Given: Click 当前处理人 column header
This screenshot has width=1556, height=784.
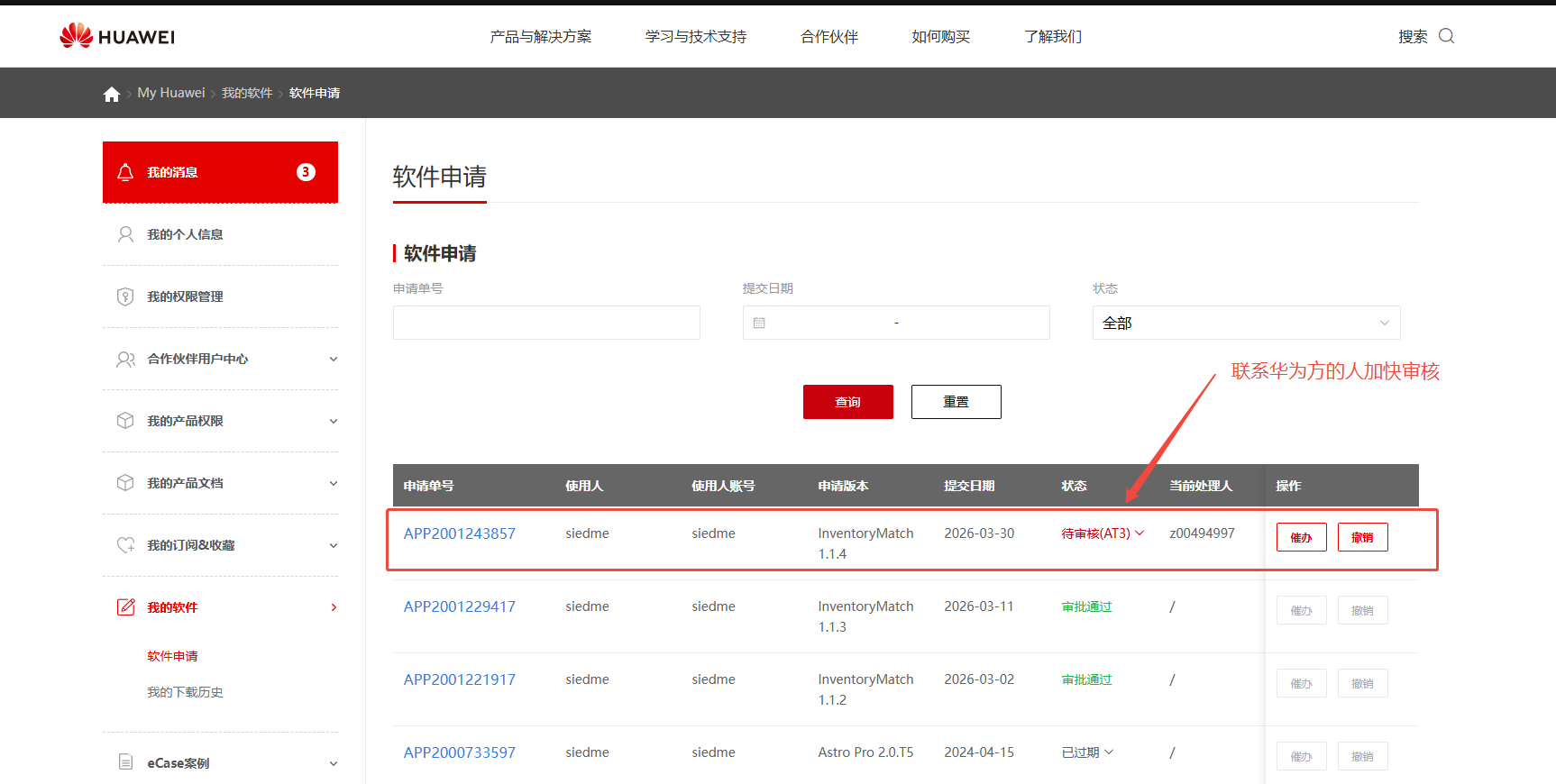Looking at the screenshot, I should click(x=1201, y=486).
